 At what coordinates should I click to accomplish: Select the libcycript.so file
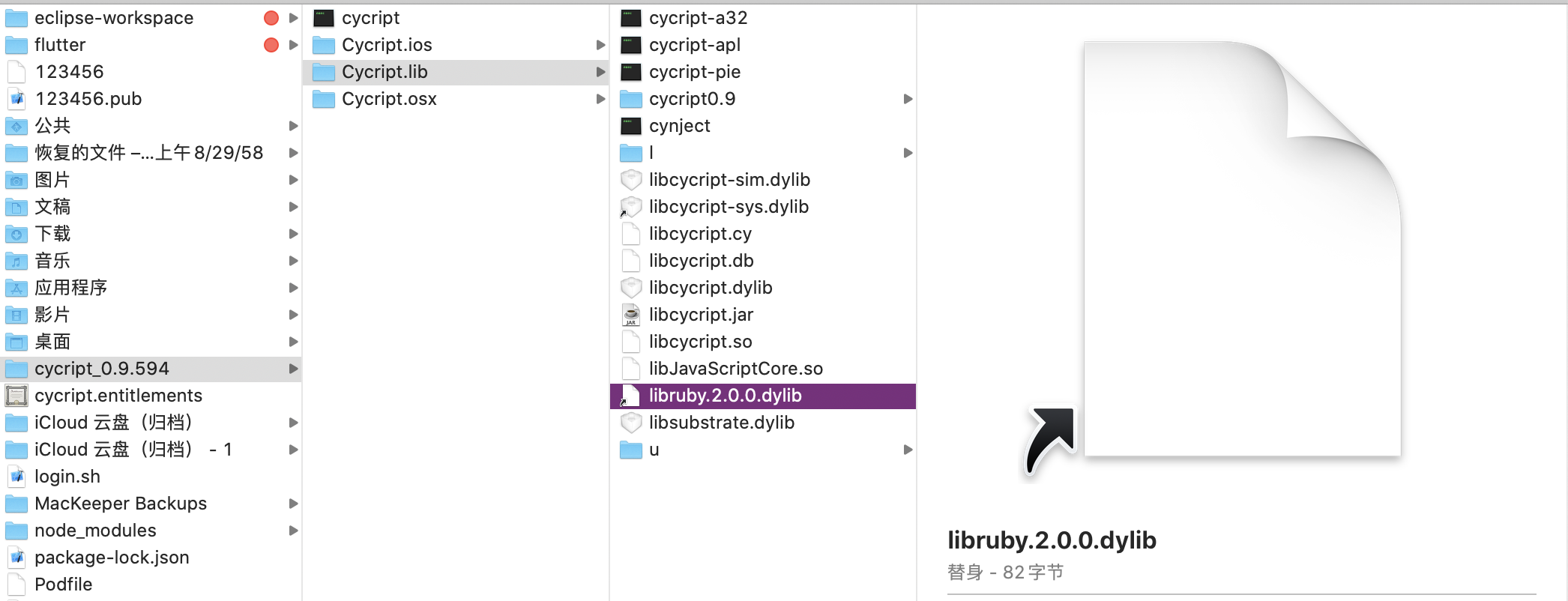pyautogui.click(x=763, y=342)
